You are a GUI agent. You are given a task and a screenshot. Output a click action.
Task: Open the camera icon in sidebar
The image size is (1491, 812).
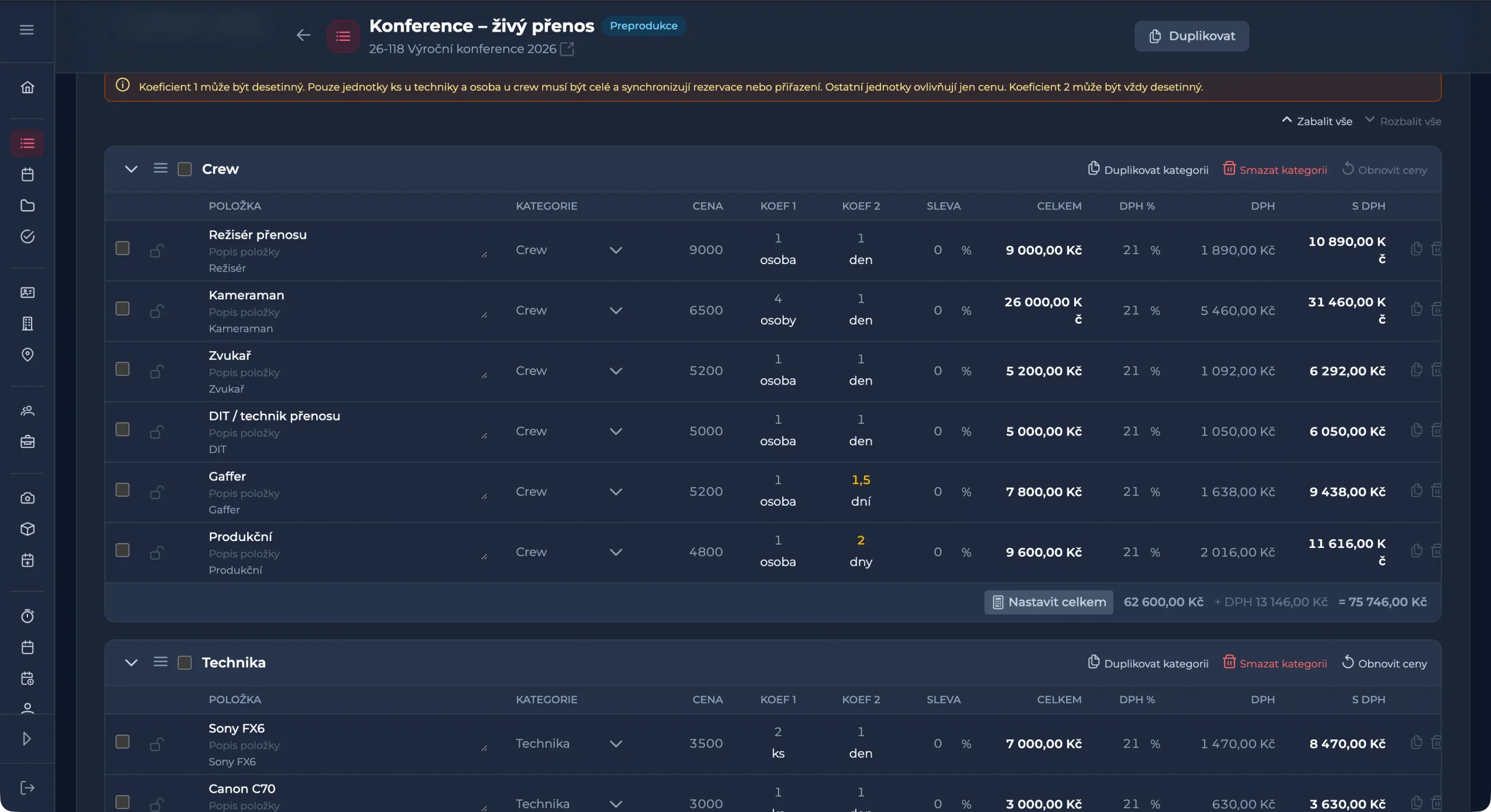pos(27,498)
